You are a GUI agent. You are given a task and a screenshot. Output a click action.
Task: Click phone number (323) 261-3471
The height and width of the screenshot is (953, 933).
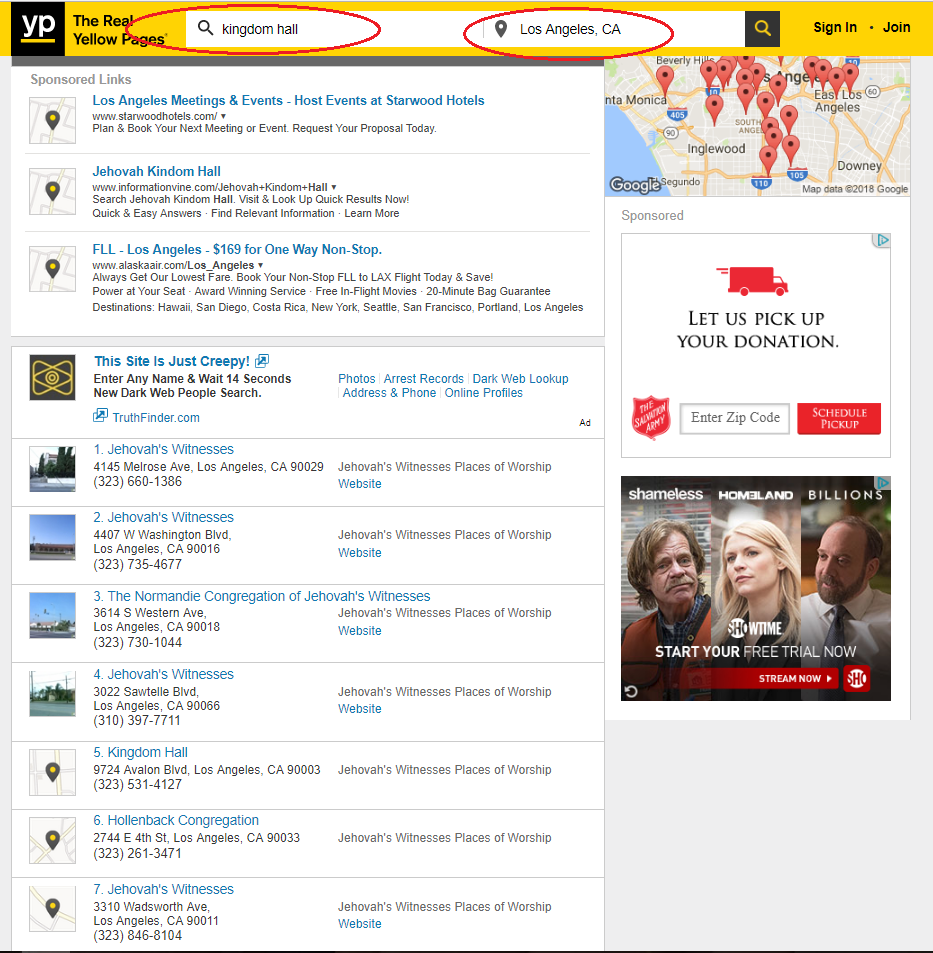pyautogui.click(x=137, y=853)
